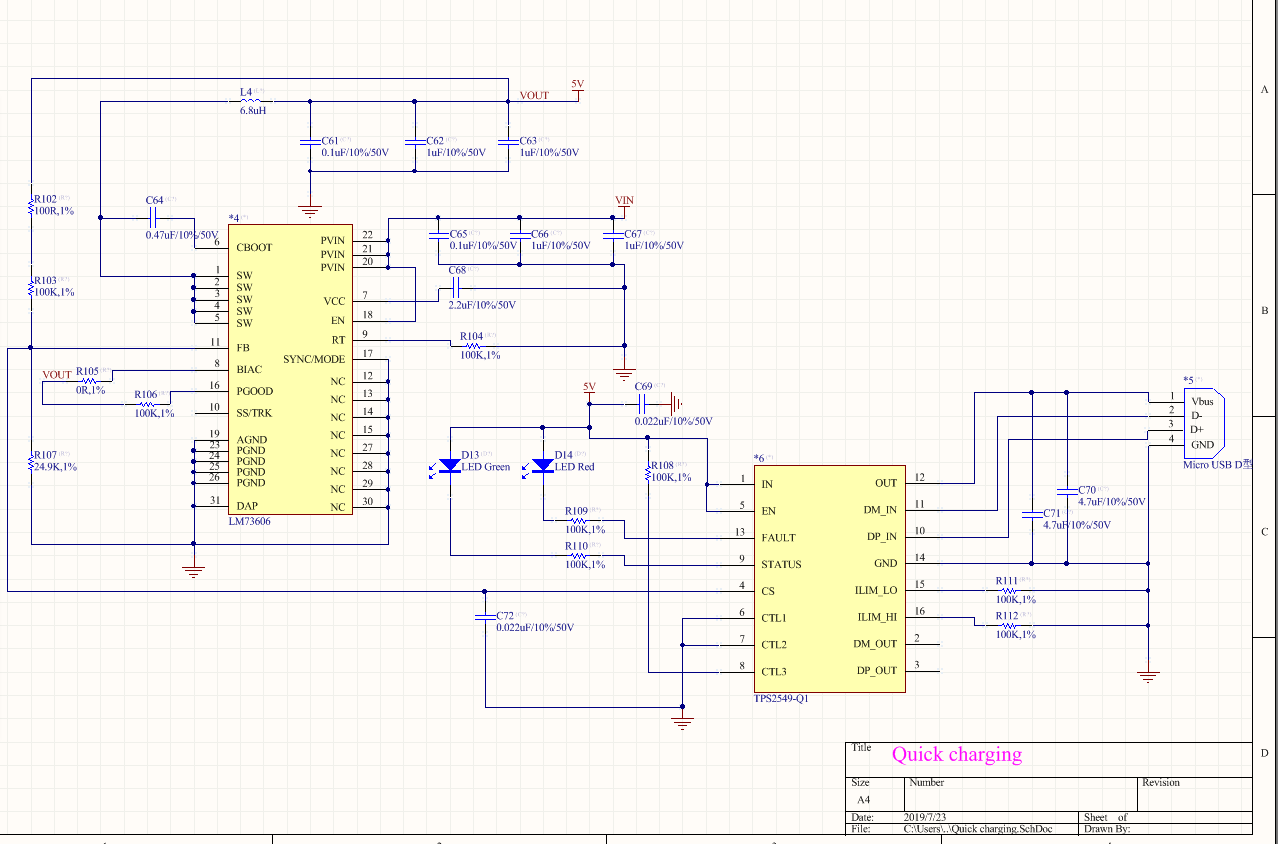This screenshot has height=844, width=1278.
Task: Select capacitor C69 symbol
Action: tap(643, 404)
